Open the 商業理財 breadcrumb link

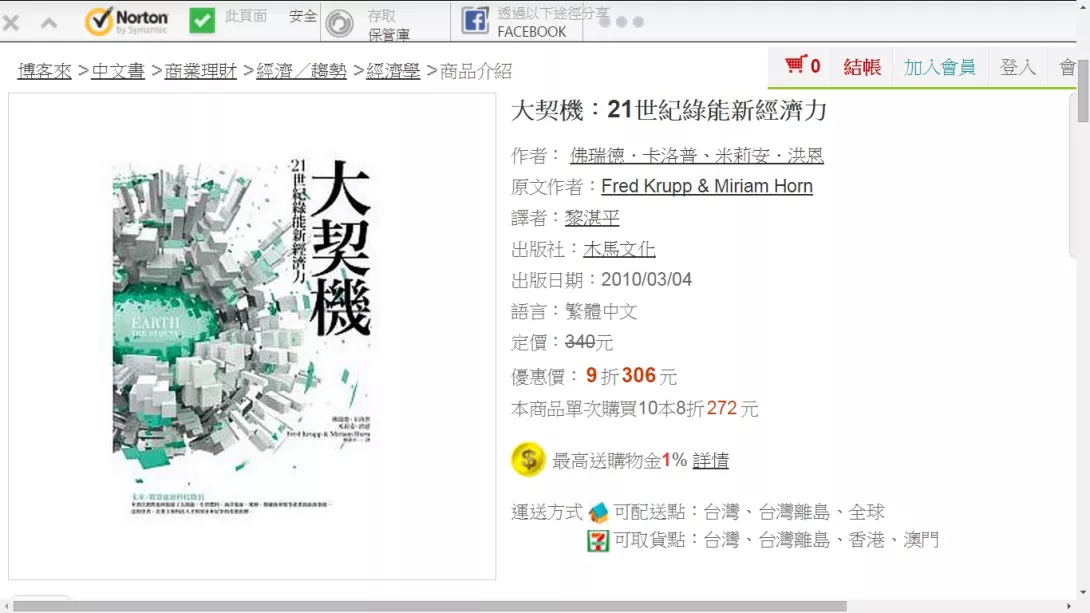(x=201, y=71)
